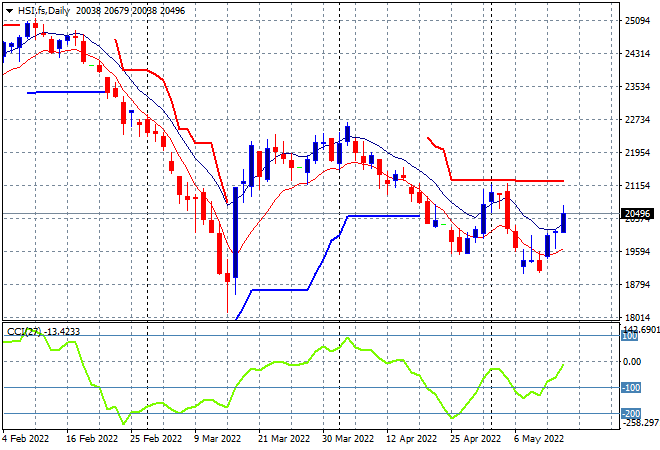Click the current price label 20496
The width and height of the screenshot is (660, 450).
point(635,215)
